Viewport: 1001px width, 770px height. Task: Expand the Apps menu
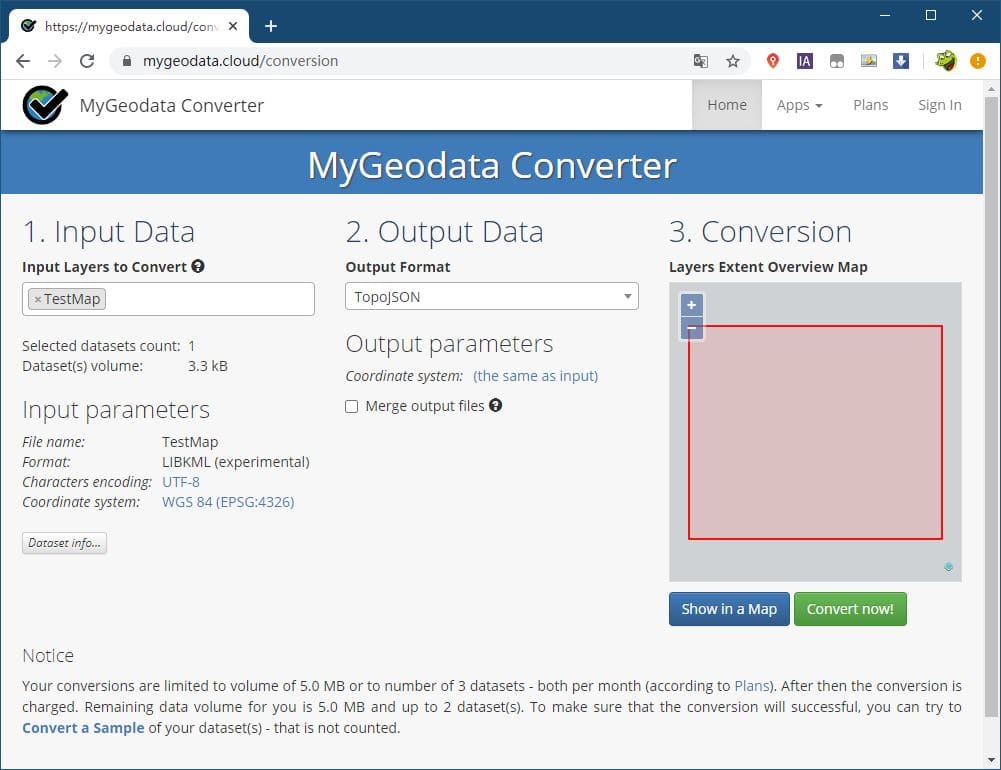point(799,105)
